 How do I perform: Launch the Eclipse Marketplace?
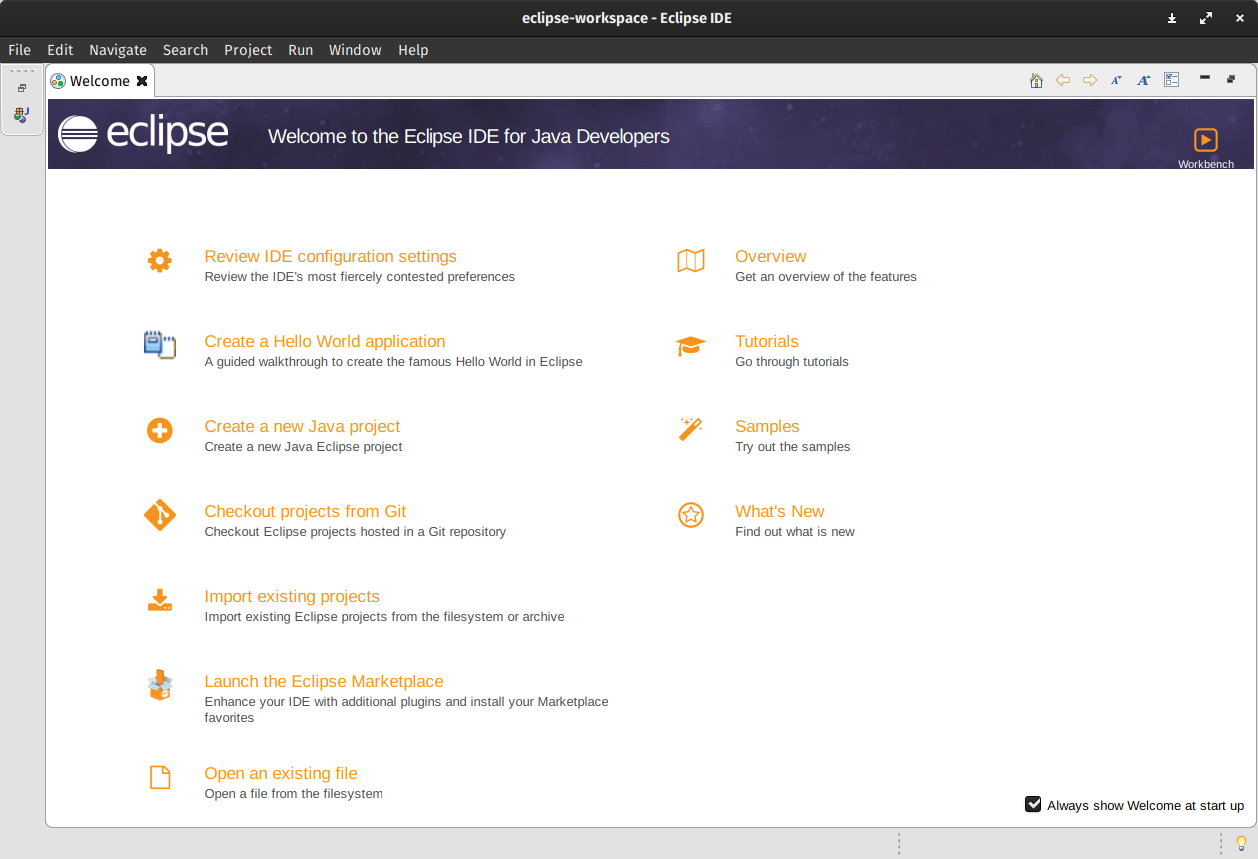coord(324,681)
